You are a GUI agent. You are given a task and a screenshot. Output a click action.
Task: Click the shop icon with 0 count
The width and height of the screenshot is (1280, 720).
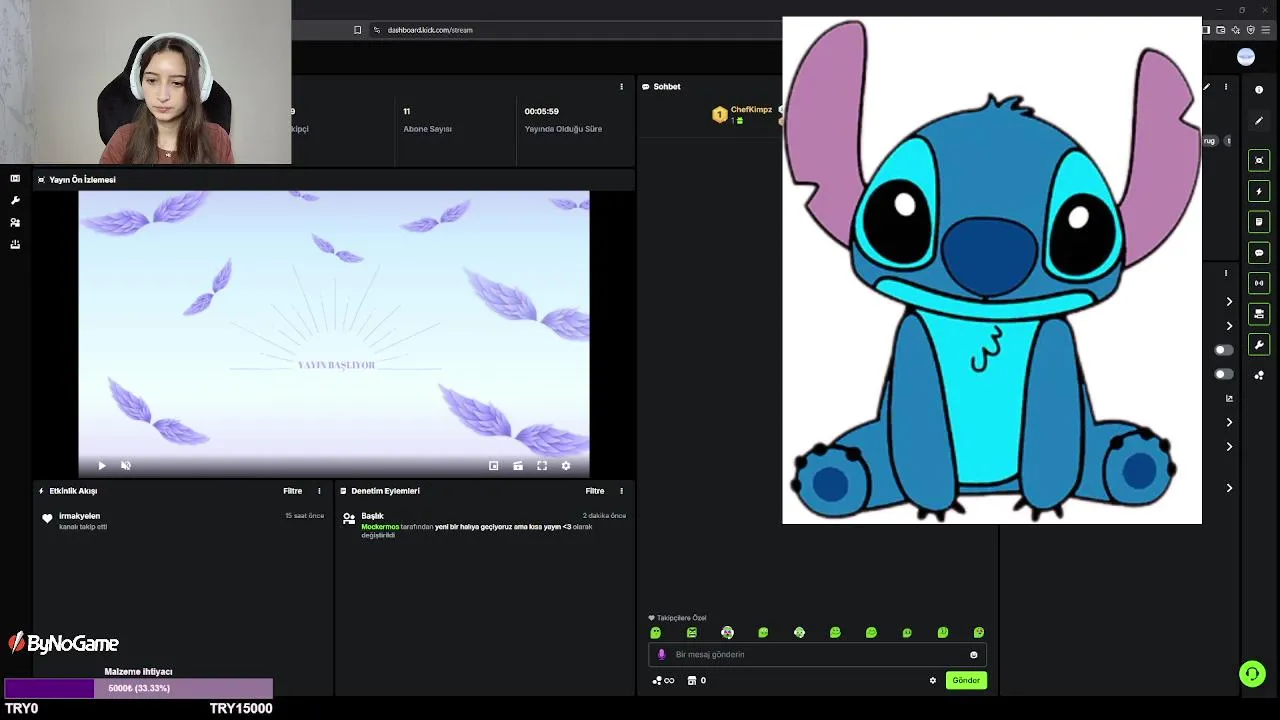point(696,680)
